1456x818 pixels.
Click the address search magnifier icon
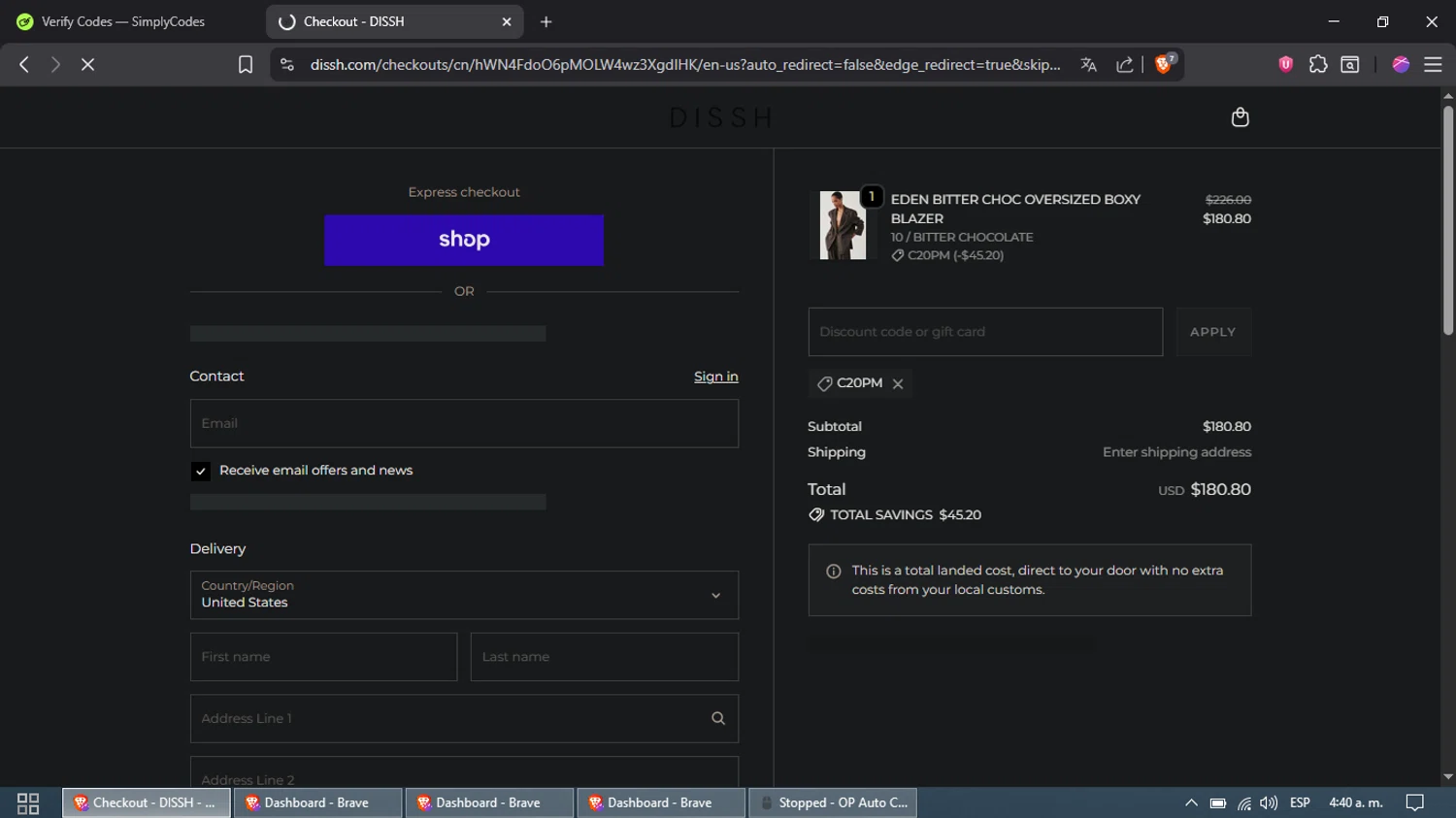coord(718,718)
